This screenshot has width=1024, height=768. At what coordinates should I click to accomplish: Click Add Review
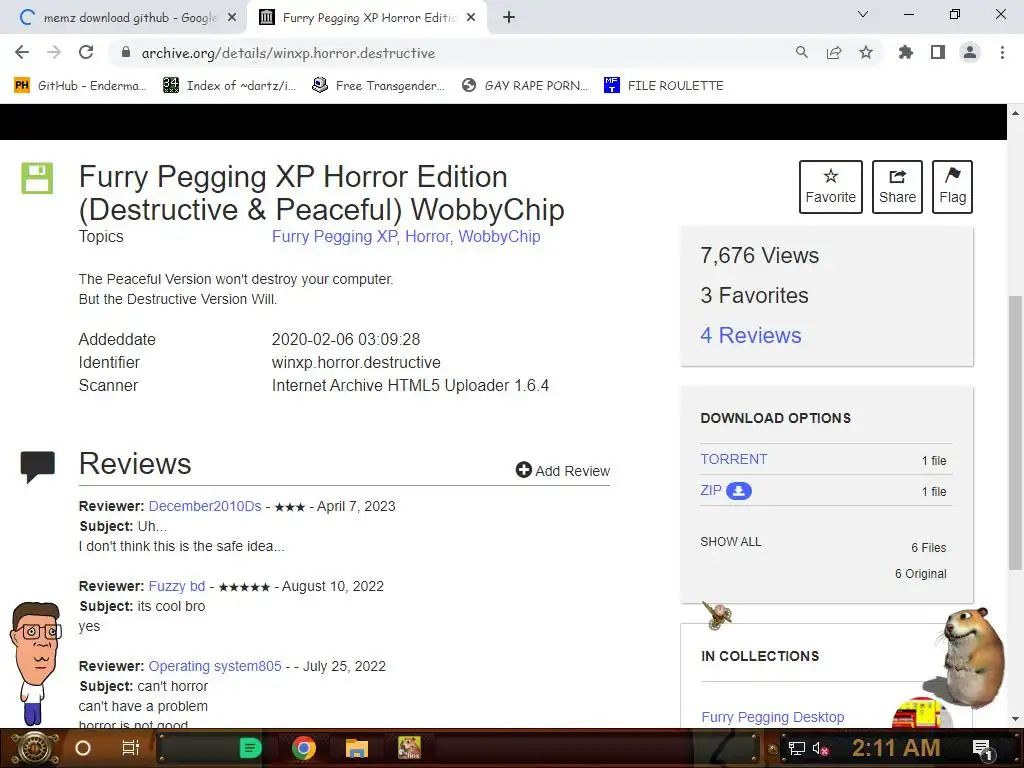point(562,471)
